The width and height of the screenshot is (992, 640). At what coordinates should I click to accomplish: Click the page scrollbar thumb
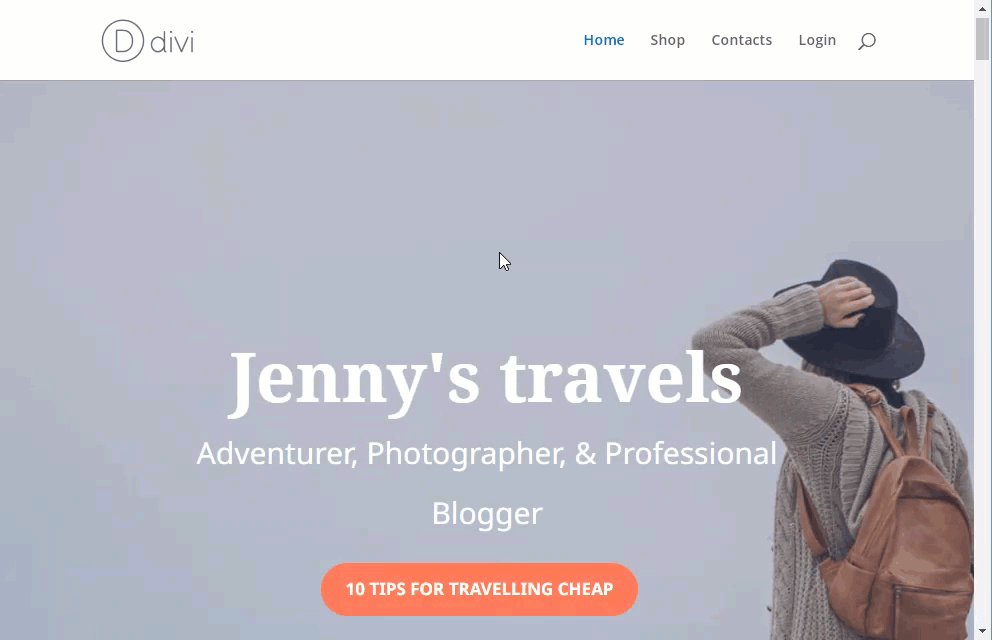tap(983, 39)
